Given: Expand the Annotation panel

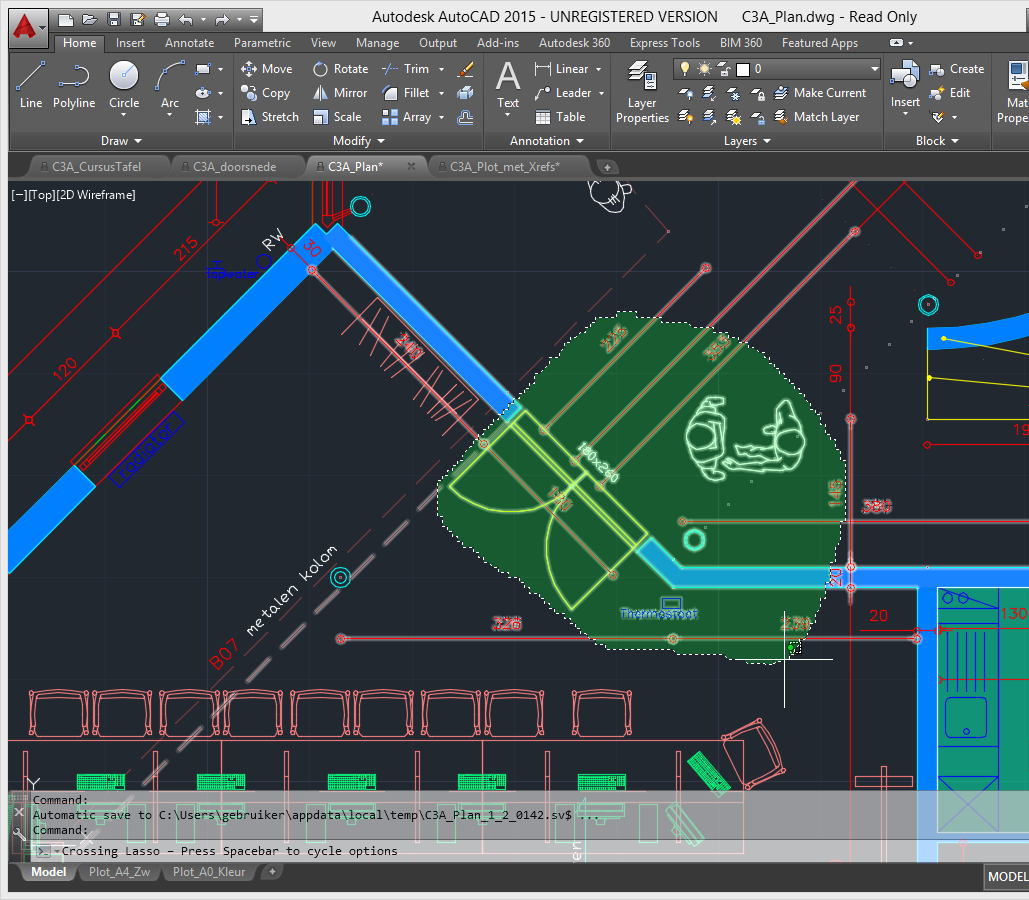Looking at the screenshot, I should pyautogui.click(x=547, y=141).
